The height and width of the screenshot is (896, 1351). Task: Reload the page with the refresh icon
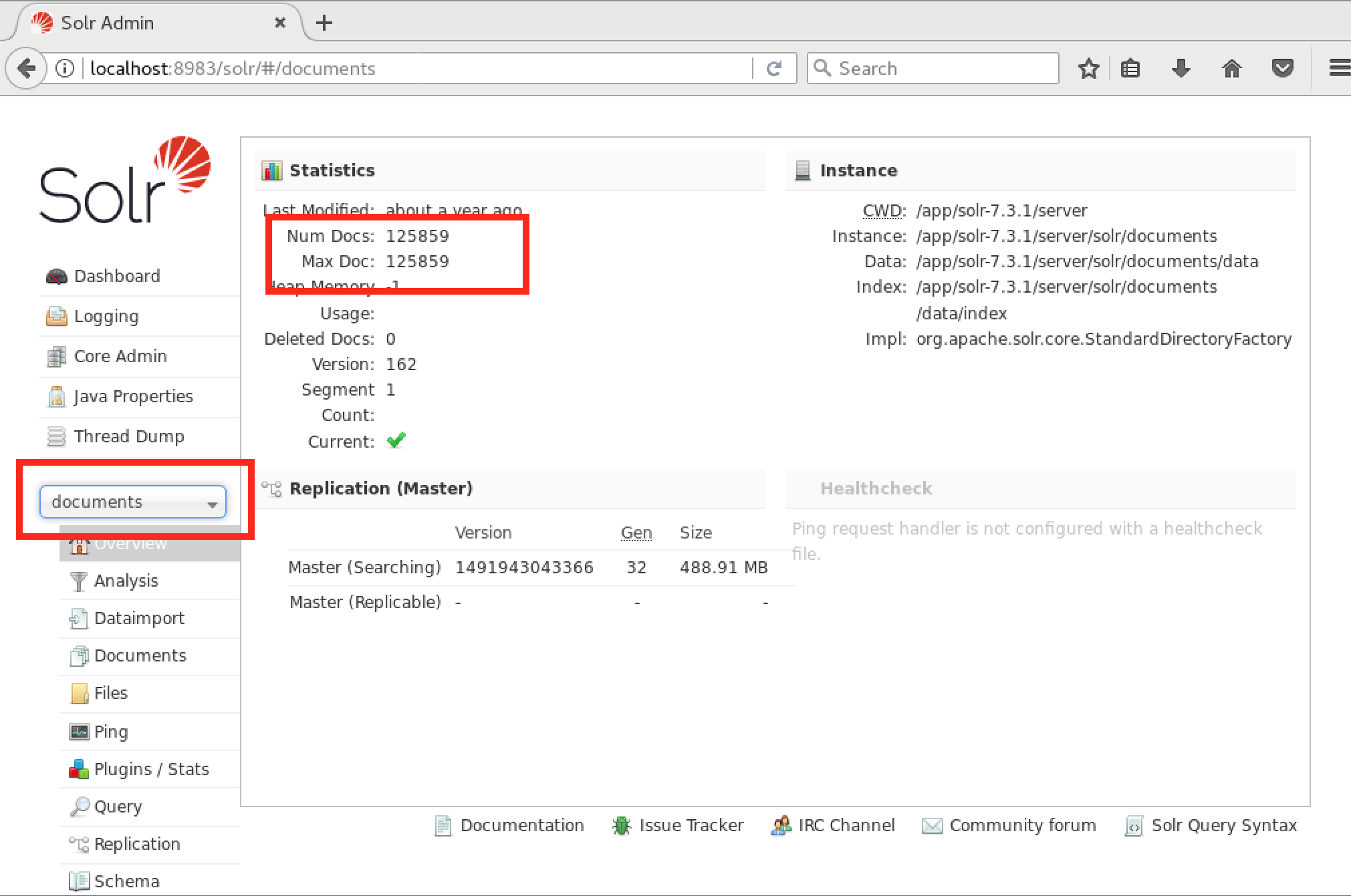[x=774, y=68]
